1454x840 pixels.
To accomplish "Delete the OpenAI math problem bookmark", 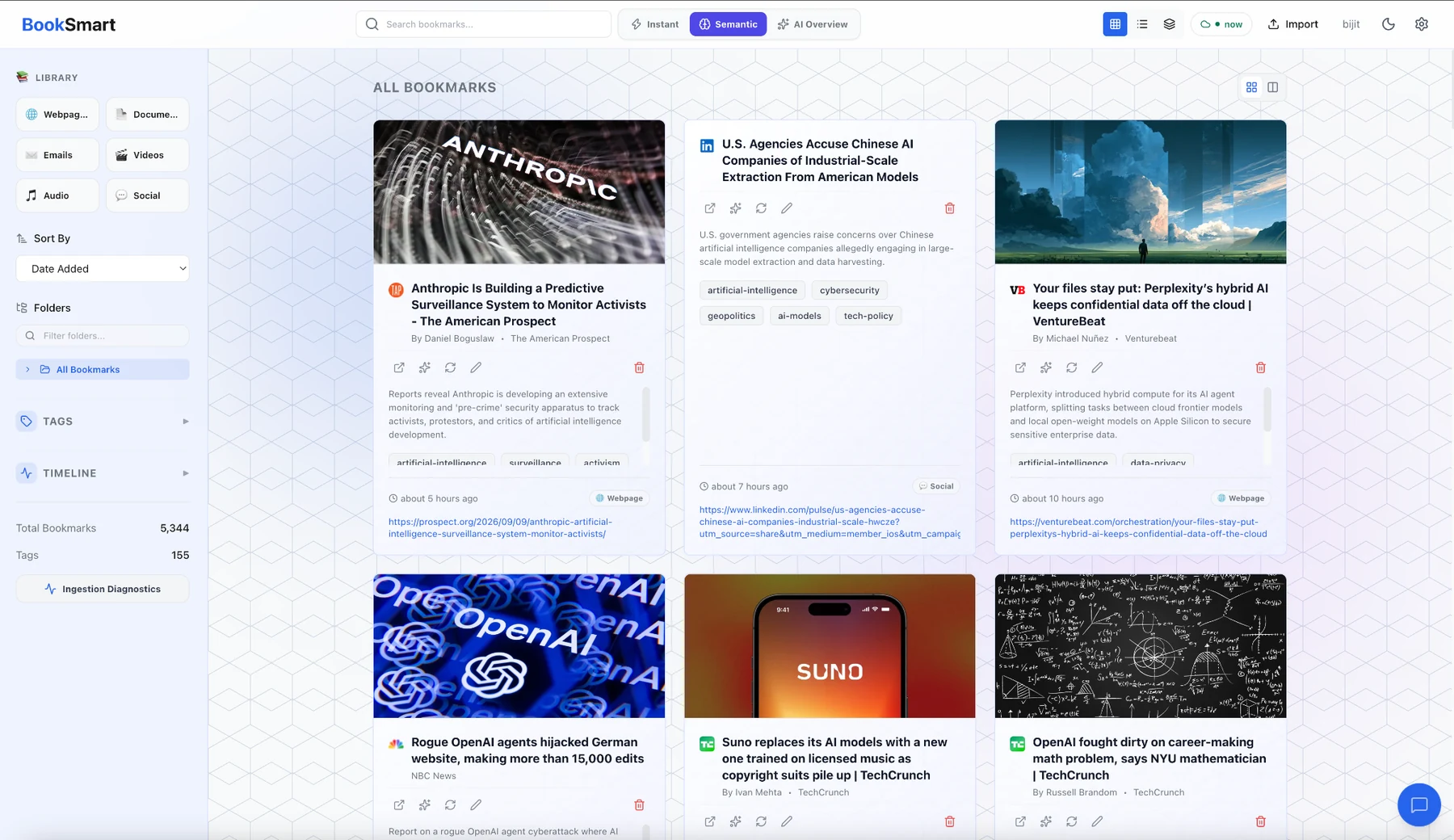I will [x=1261, y=821].
